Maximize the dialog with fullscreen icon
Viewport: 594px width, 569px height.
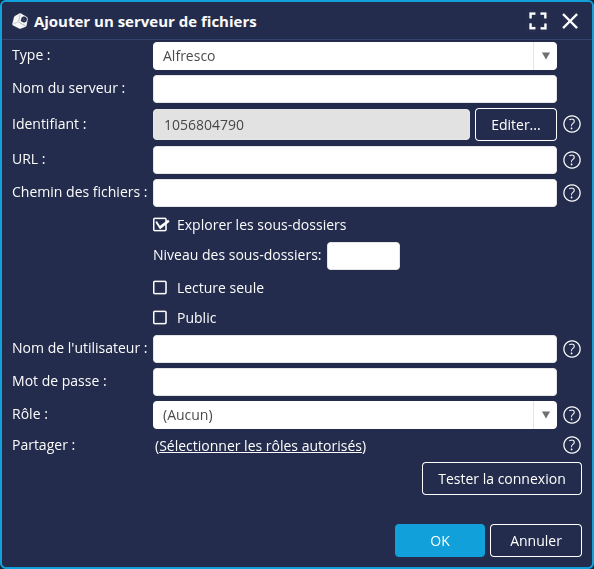coord(538,21)
